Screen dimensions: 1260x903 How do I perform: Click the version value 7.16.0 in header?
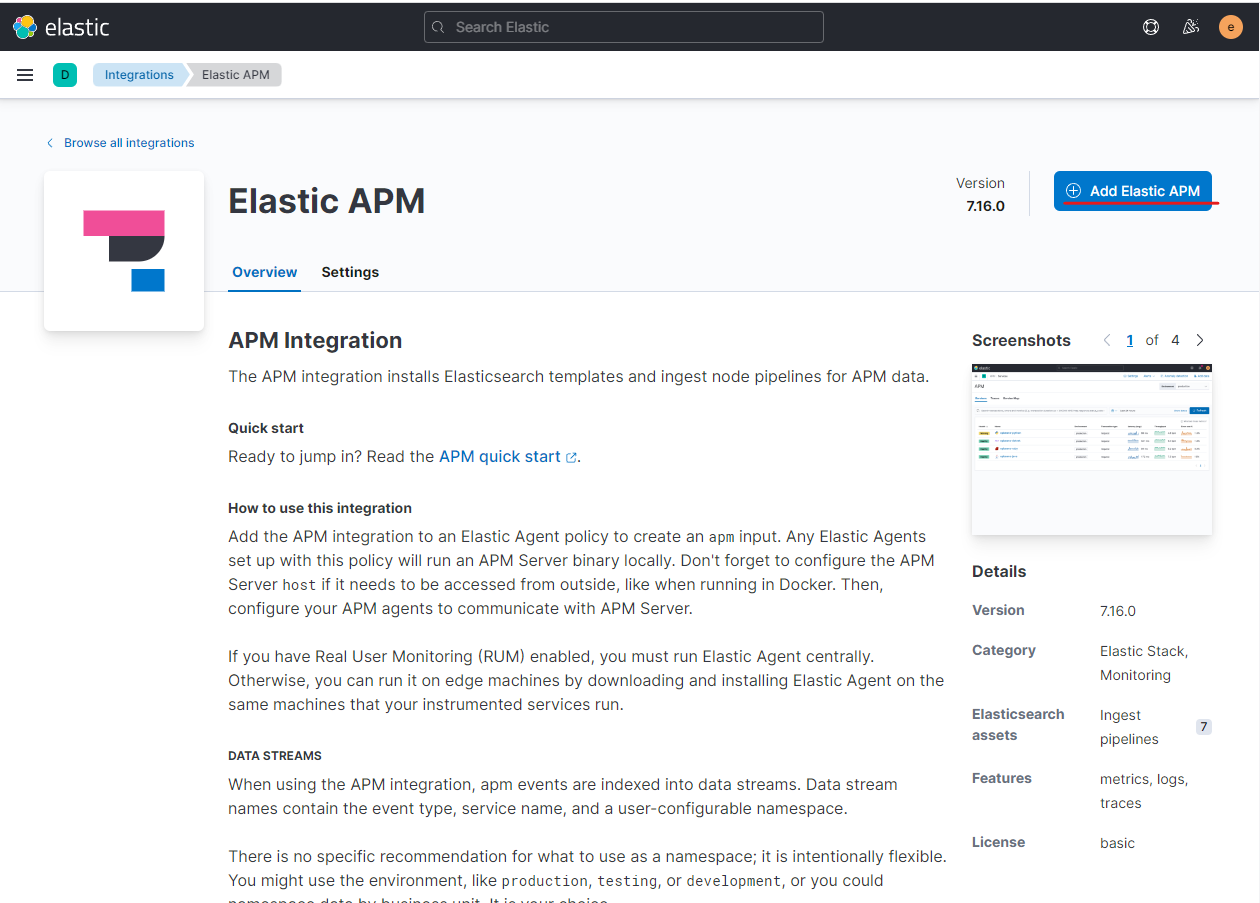tap(985, 206)
